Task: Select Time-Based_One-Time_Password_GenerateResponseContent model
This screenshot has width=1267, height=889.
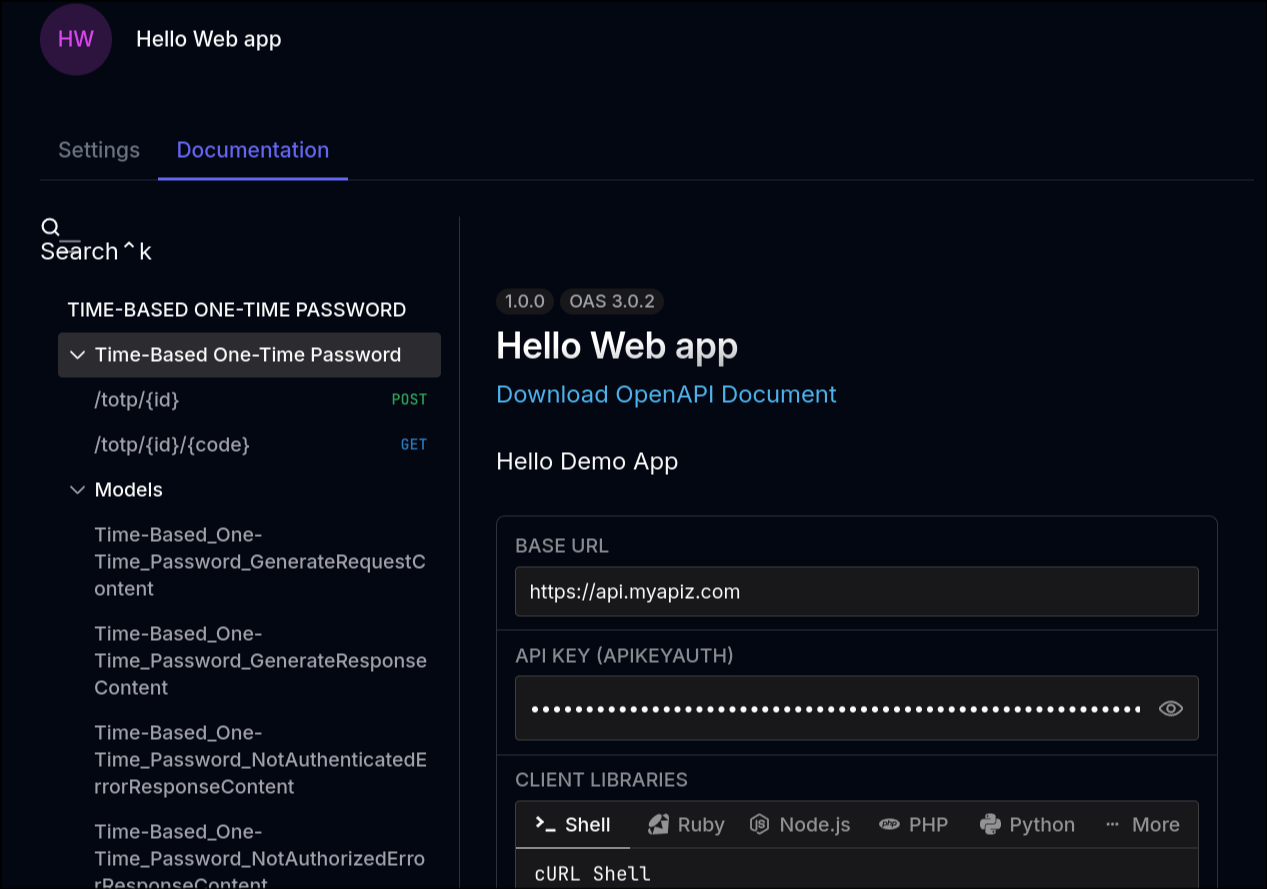Action: pos(260,660)
